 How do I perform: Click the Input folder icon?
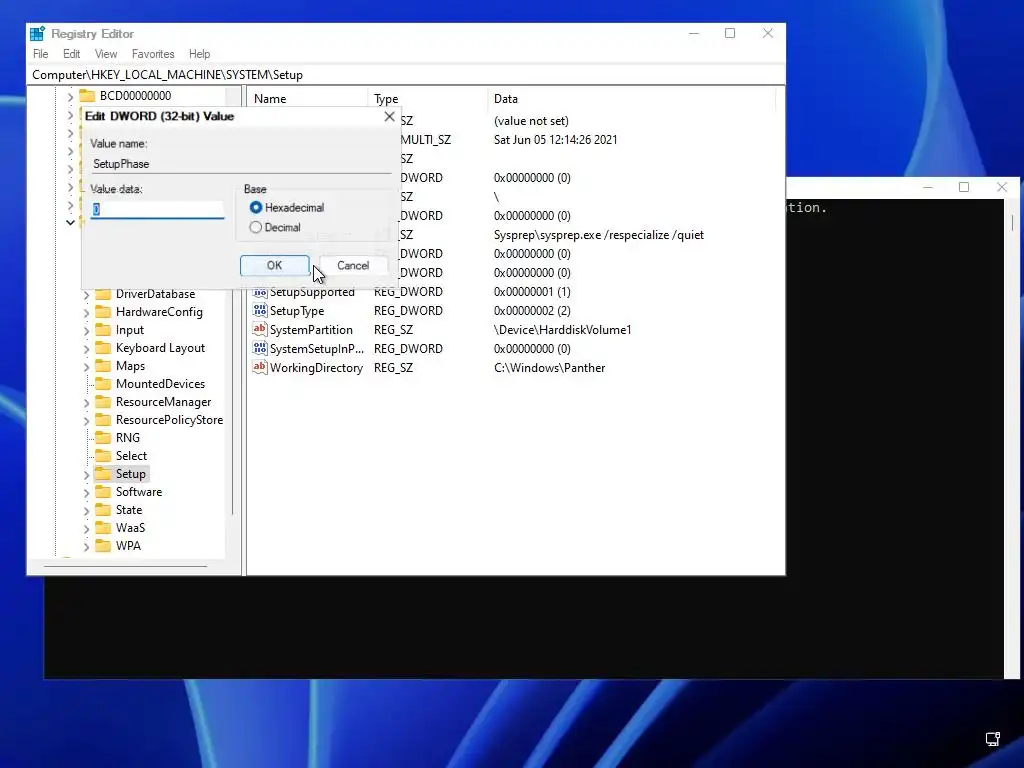point(103,330)
